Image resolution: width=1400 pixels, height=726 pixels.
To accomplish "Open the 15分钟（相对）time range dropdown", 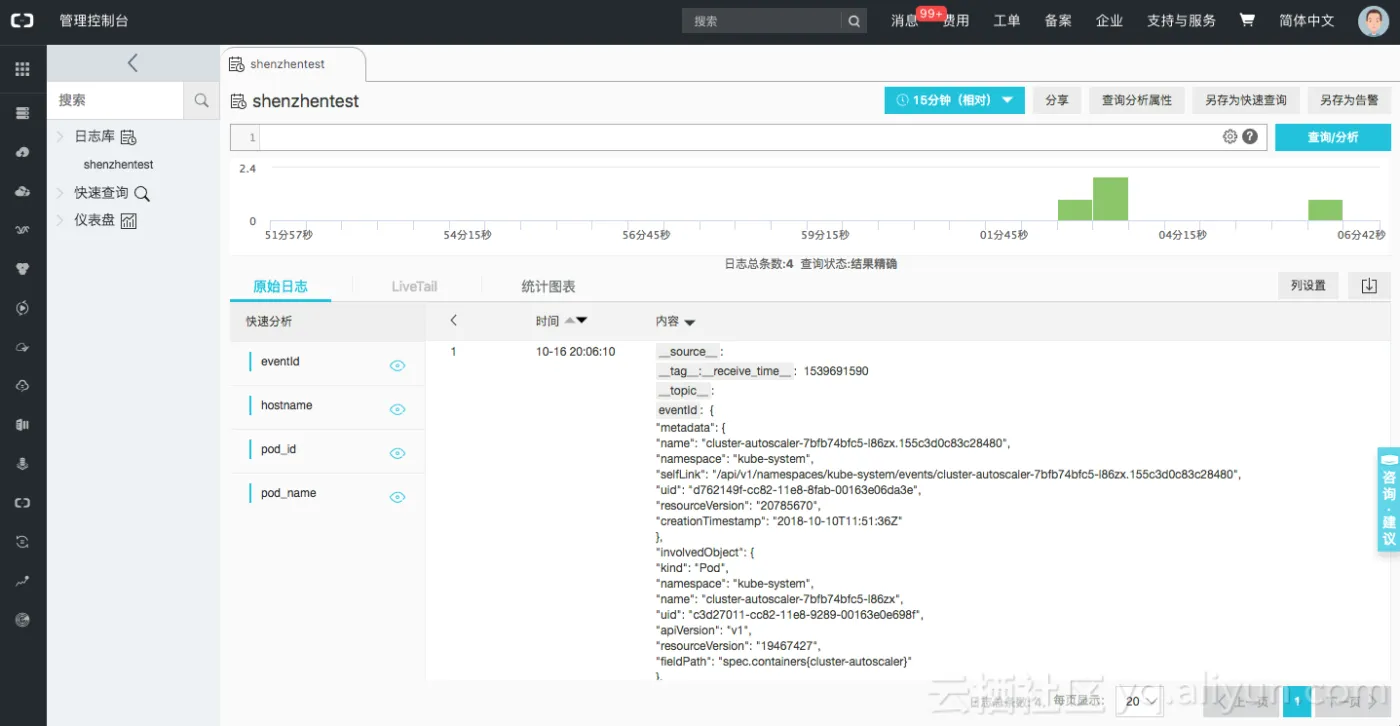I will pyautogui.click(x=954, y=100).
